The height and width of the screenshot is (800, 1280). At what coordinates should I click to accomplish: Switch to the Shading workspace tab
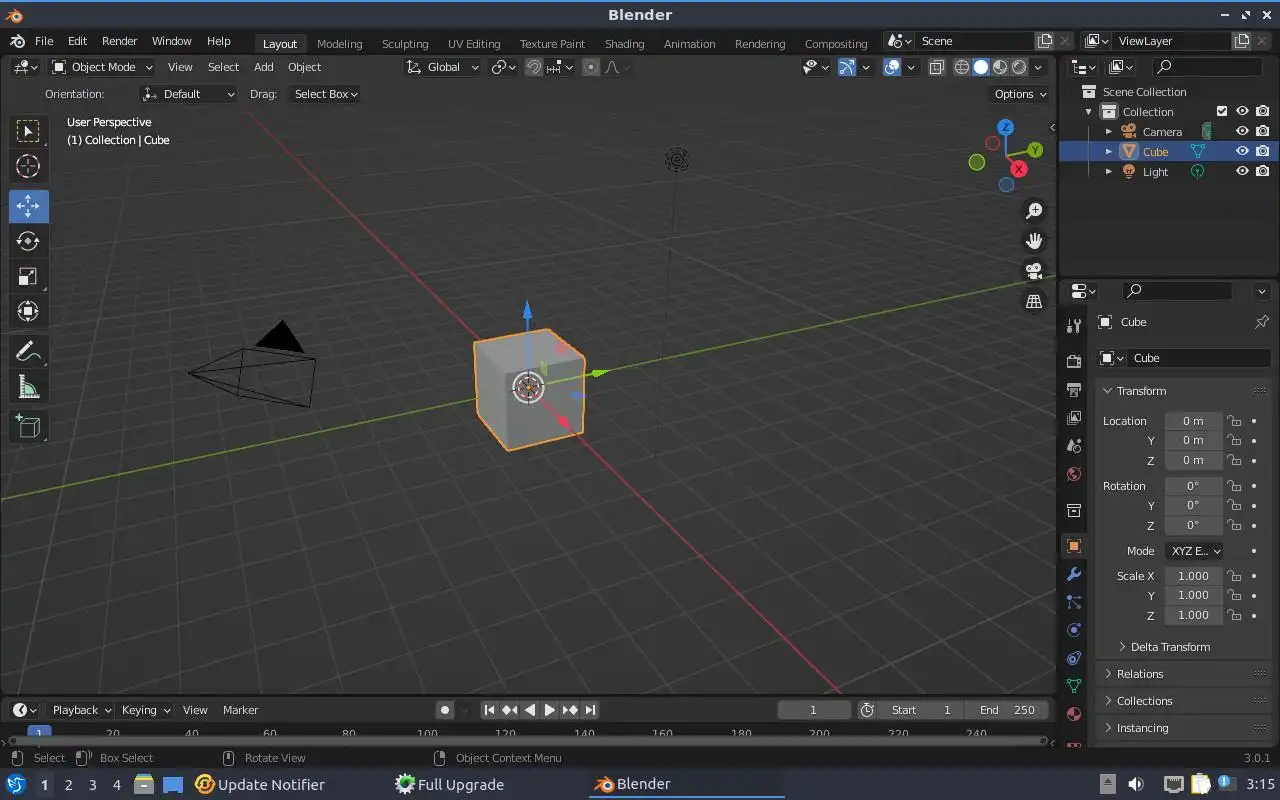point(624,44)
